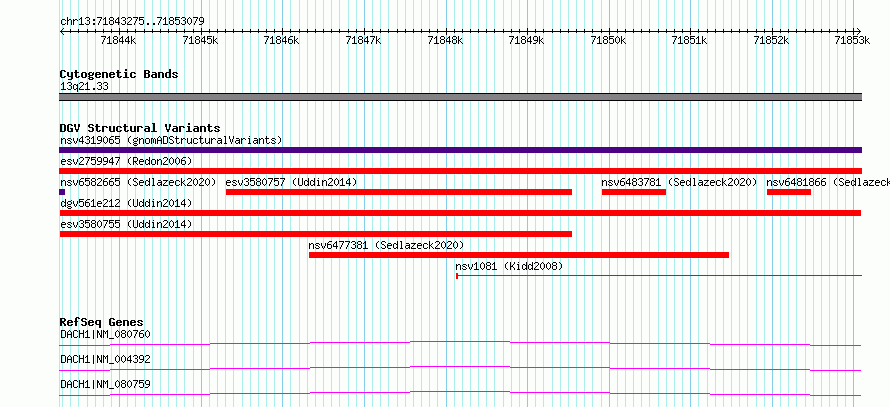Open the dgv561e212 (Uddin2014) label
Screen dimensions: 890x407
(x=126, y=203)
